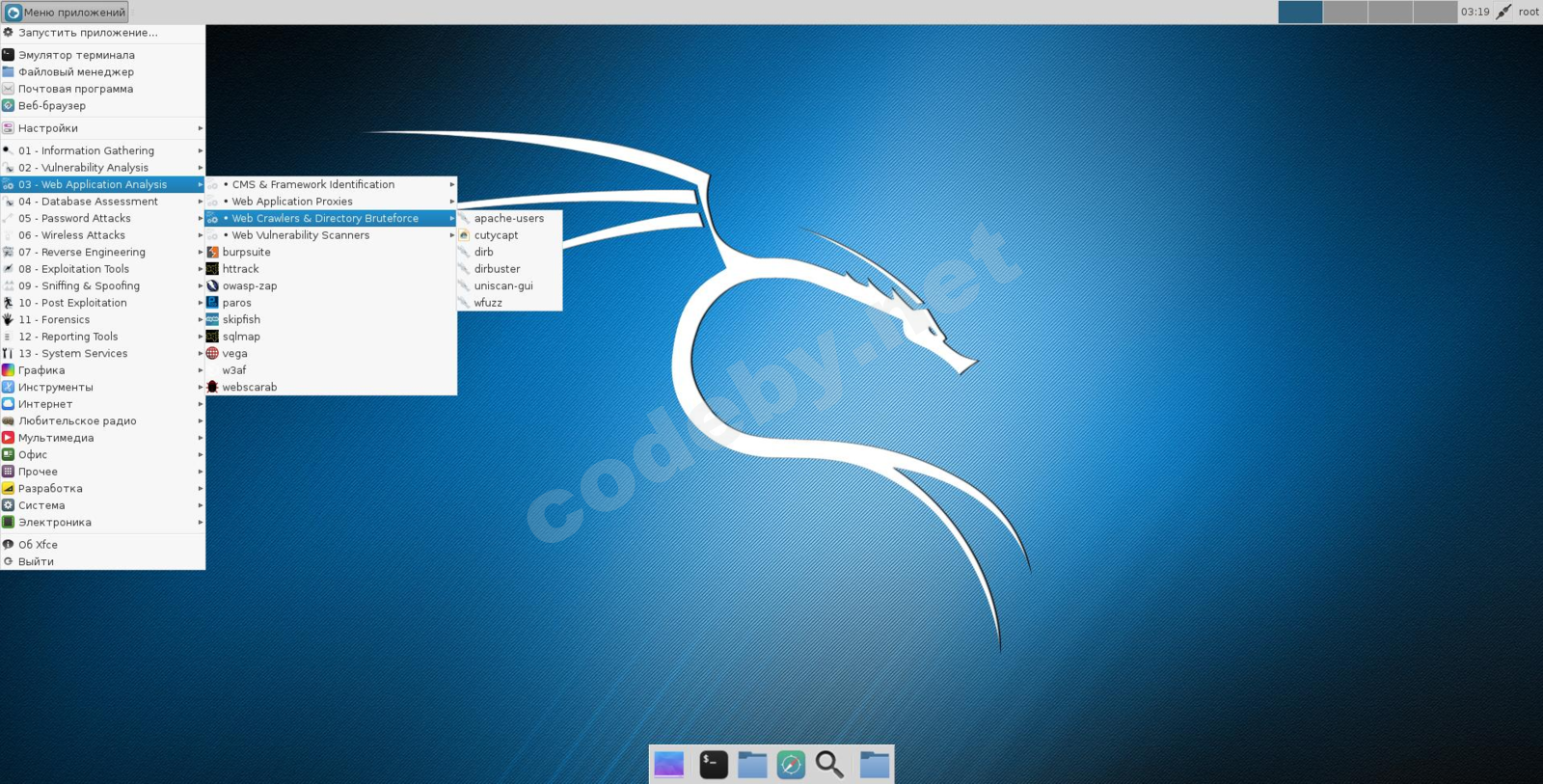The width and height of the screenshot is (1543, 784).
Task: Click the 03:19 clock in panel
Action: click(1475, 12)
